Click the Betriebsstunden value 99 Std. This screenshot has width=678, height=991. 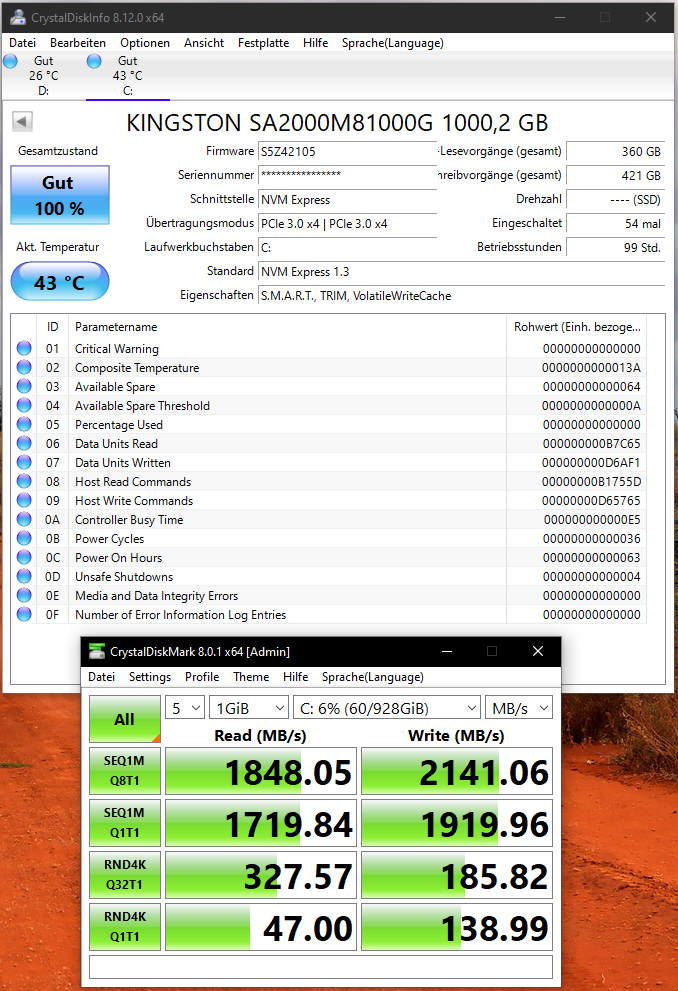click(x=615, y=247)
